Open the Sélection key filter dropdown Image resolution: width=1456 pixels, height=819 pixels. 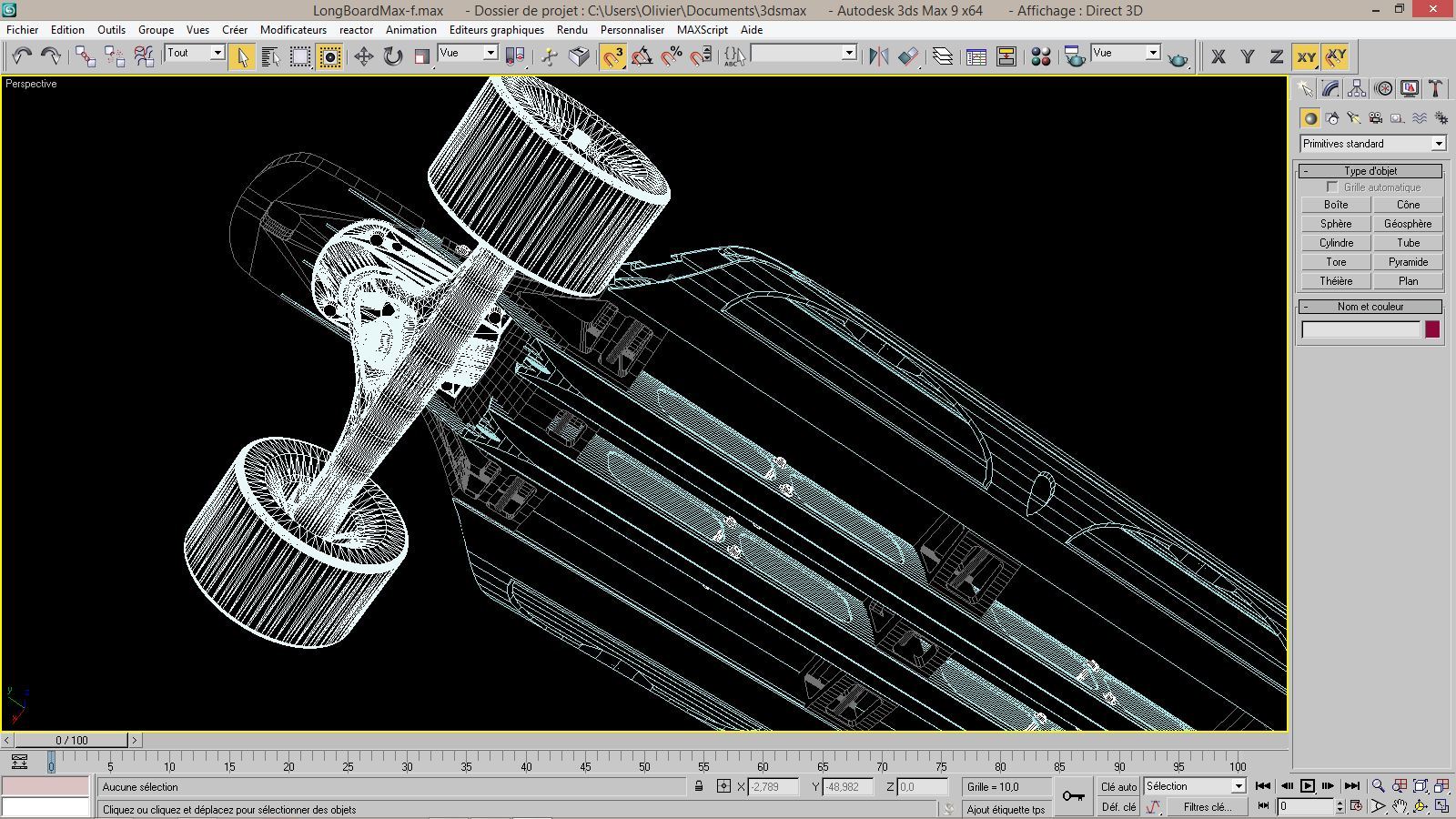1238,785
